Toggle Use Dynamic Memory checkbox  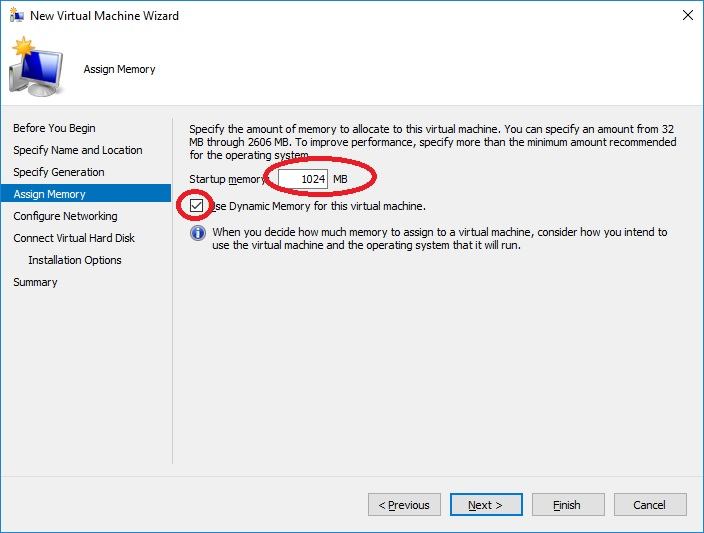[197, 206]
